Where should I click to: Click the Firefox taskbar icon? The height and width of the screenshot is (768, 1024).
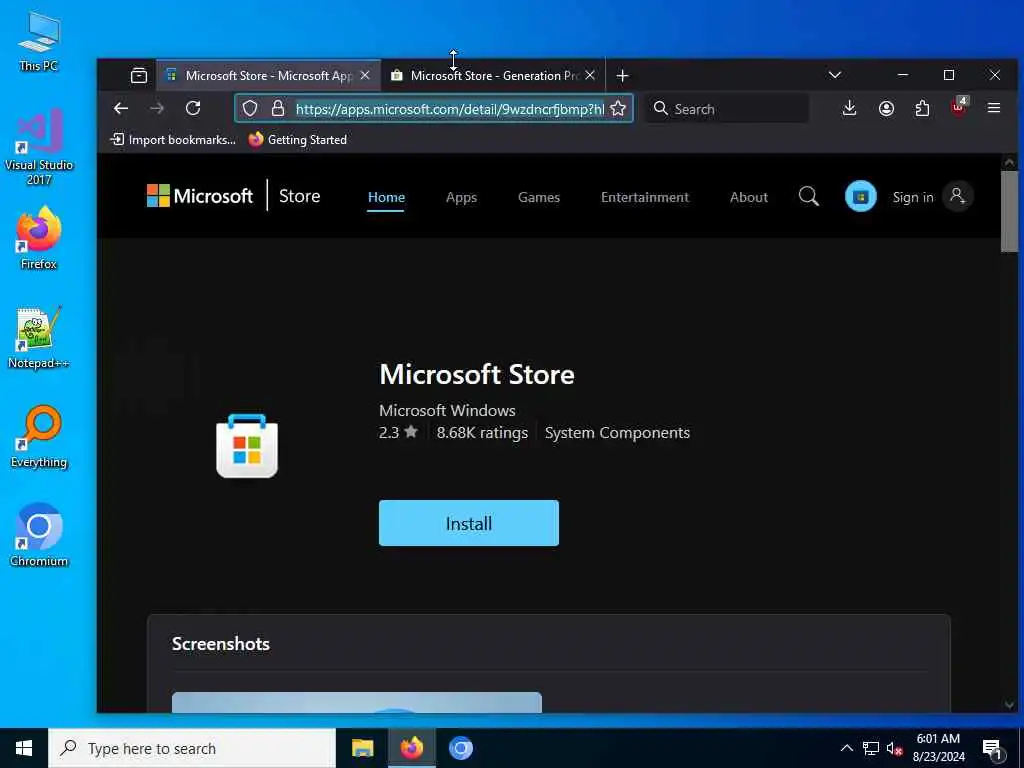(411, 748)
